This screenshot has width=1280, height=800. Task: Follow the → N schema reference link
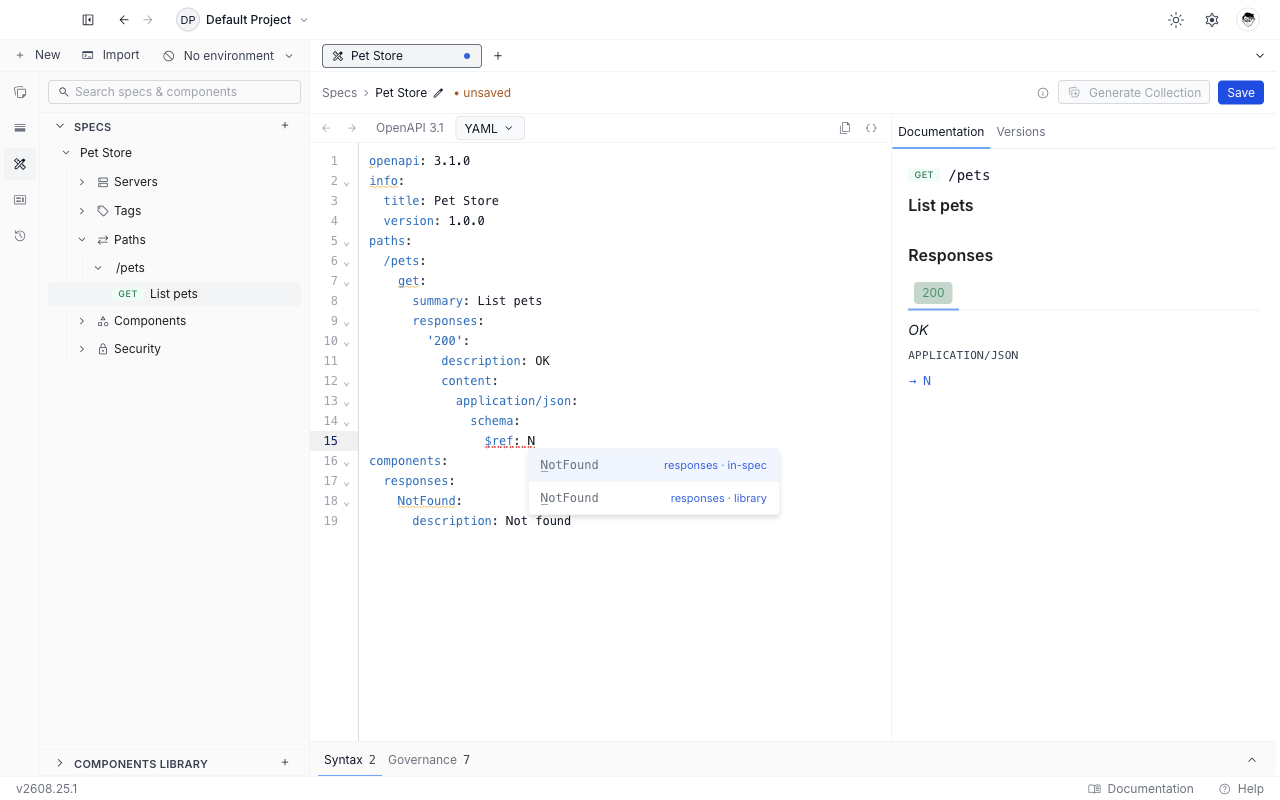(x=920, y=381)
